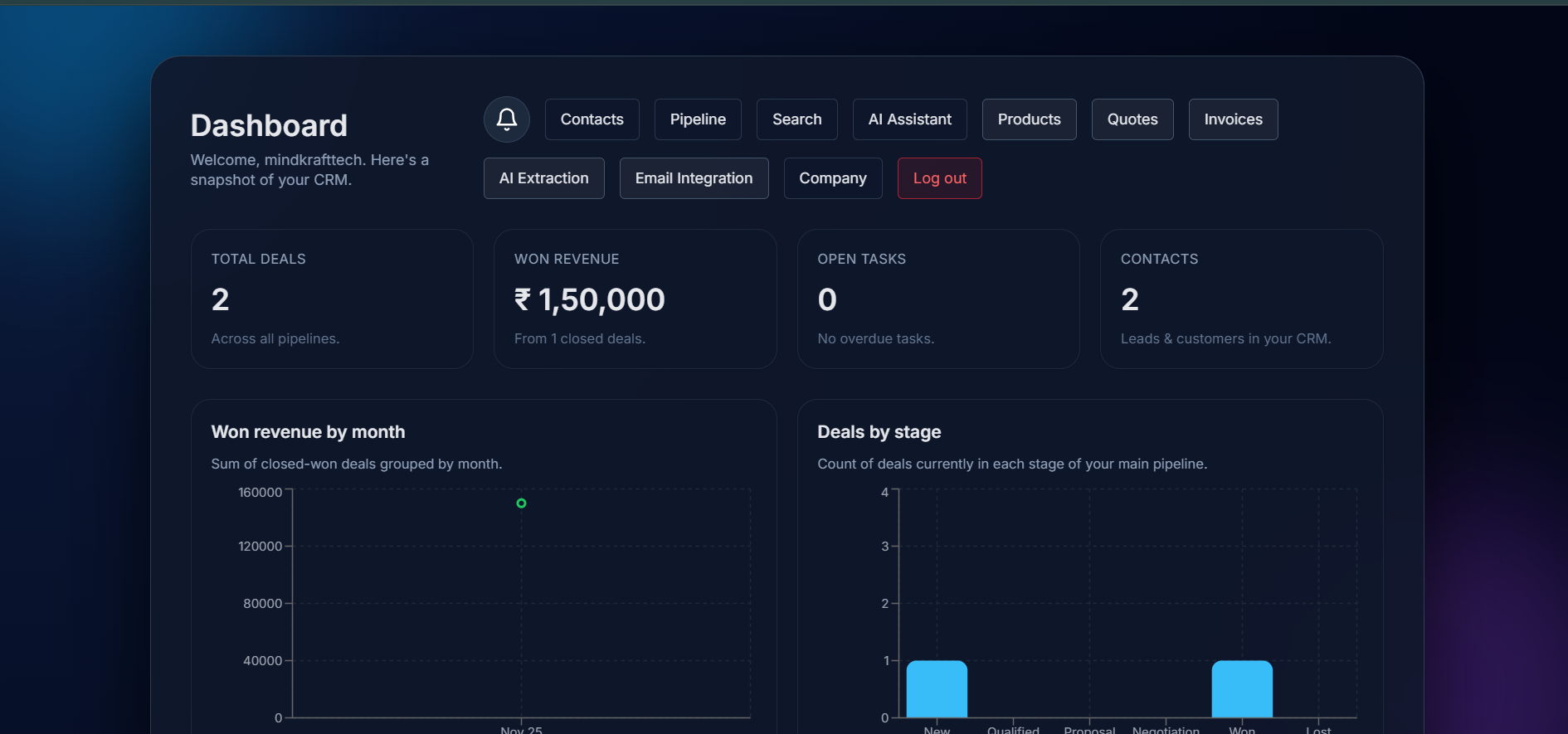Image resolution: width=1568 pixels, height=734 pixels.
Task: Go to the Pipeline section
Action: (x=698, y=119)
